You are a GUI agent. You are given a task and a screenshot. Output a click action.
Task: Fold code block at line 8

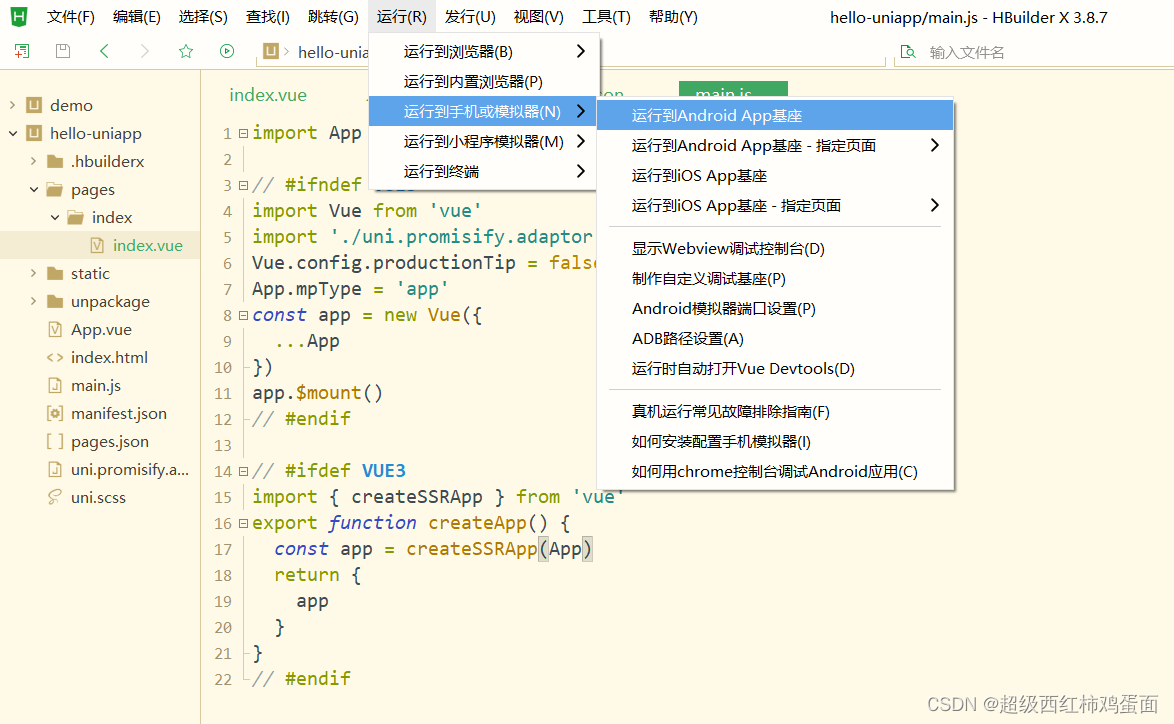pyautogui.click(x=243, y=315)
